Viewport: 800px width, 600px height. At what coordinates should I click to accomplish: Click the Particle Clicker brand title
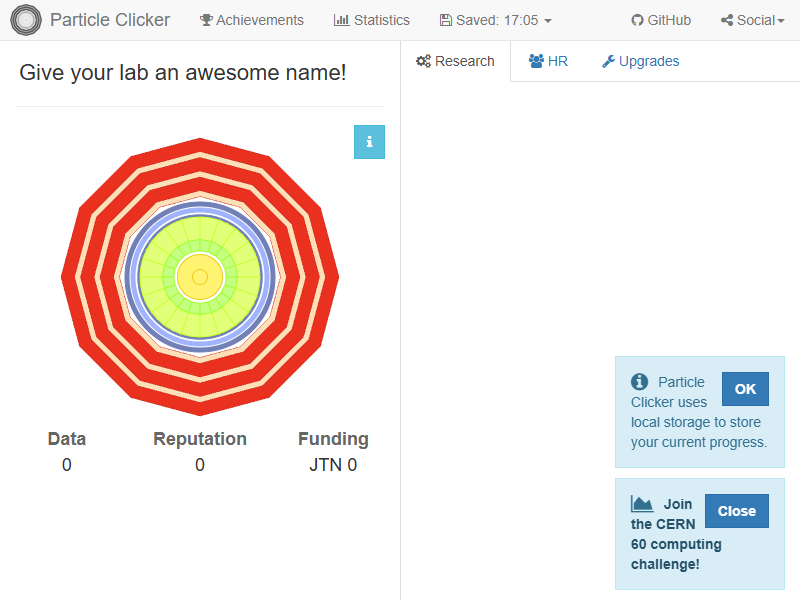[x=110, y=20]
